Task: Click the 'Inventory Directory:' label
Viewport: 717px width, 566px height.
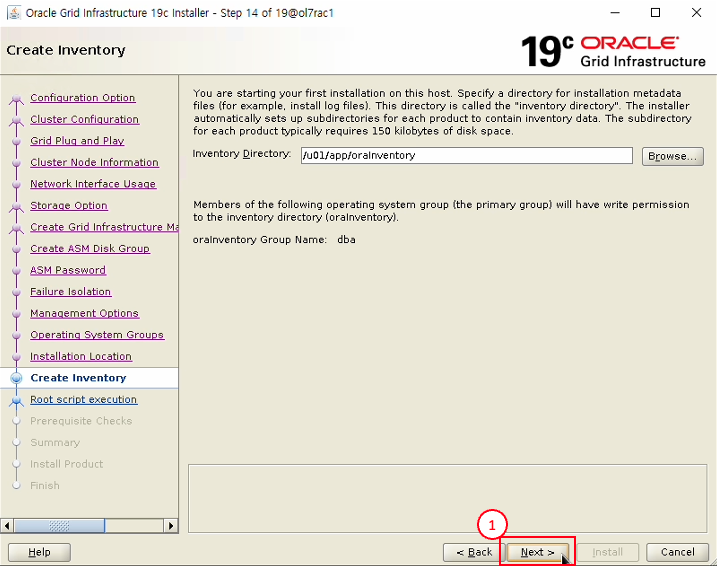Action: (242, 154)
